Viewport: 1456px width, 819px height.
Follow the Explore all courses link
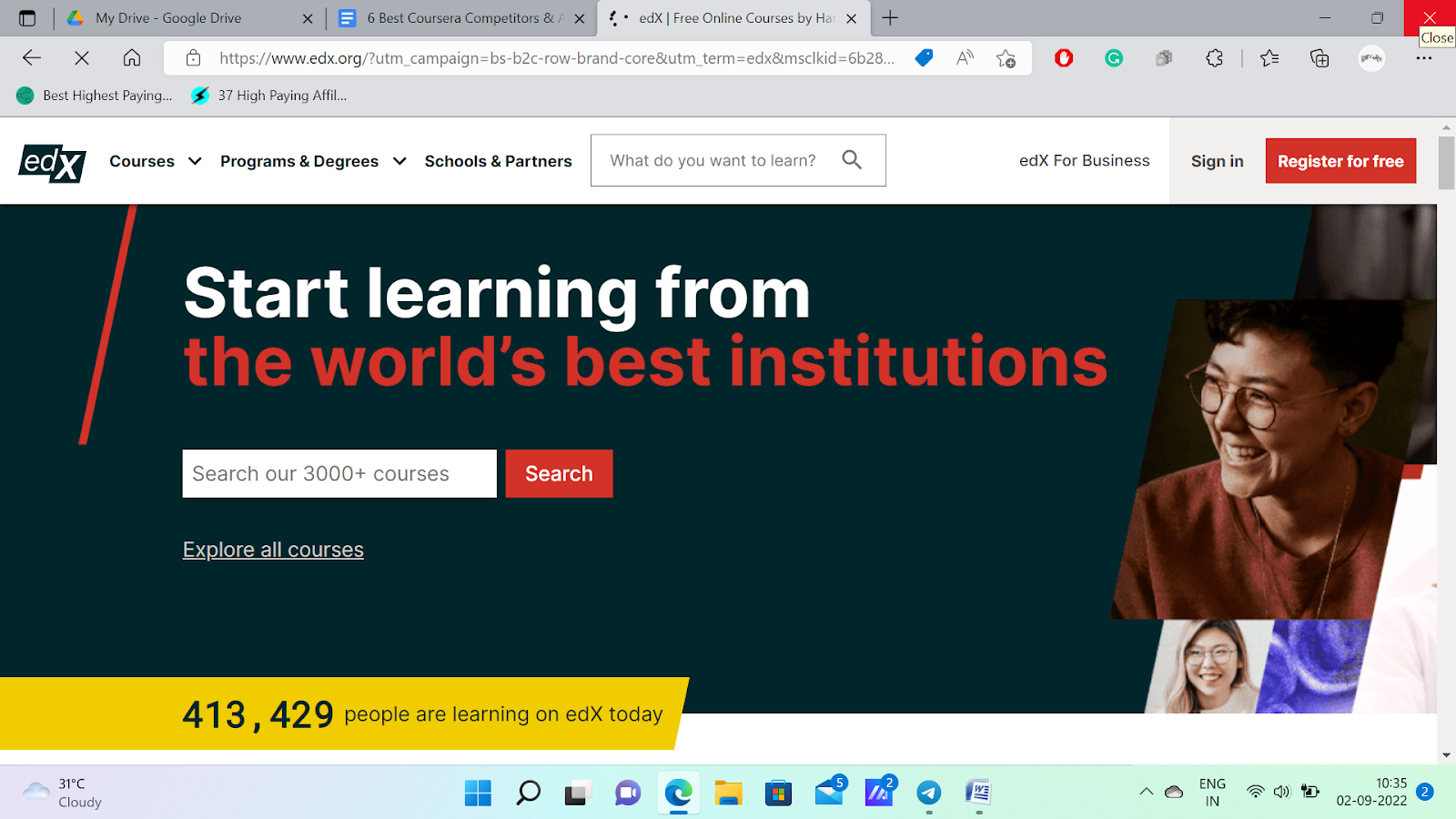pos(273,550)
